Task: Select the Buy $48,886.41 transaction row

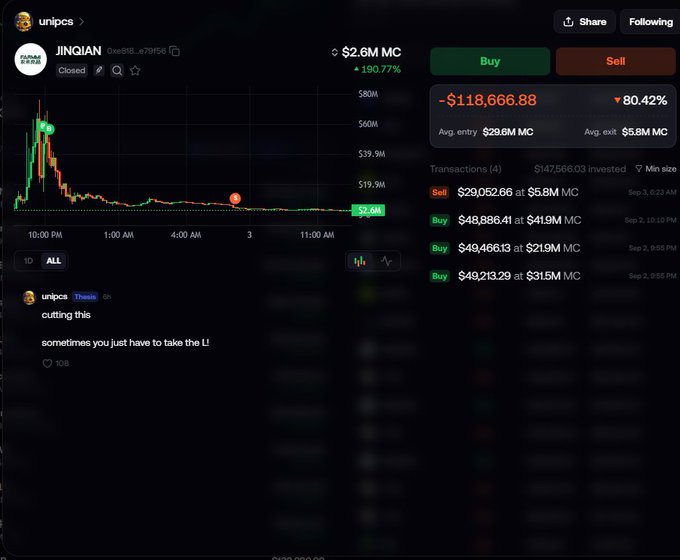Action: pos(552,220)
